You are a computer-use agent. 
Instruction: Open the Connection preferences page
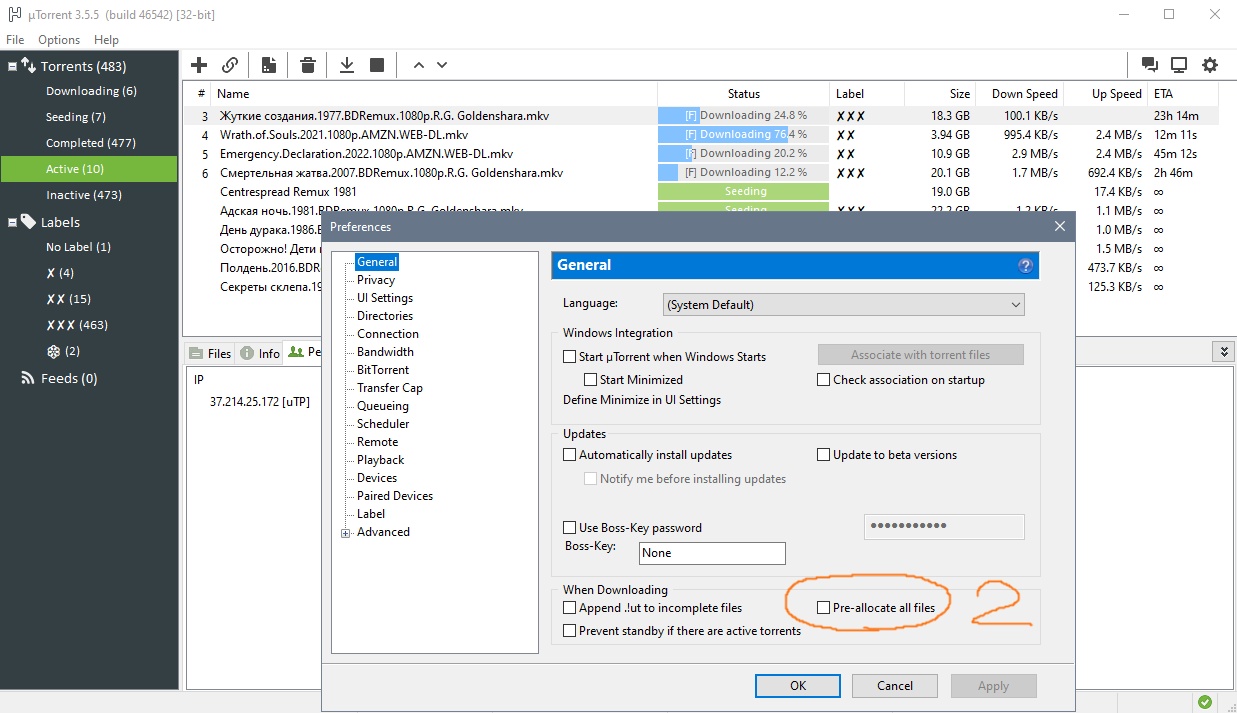tap(388, 334)
